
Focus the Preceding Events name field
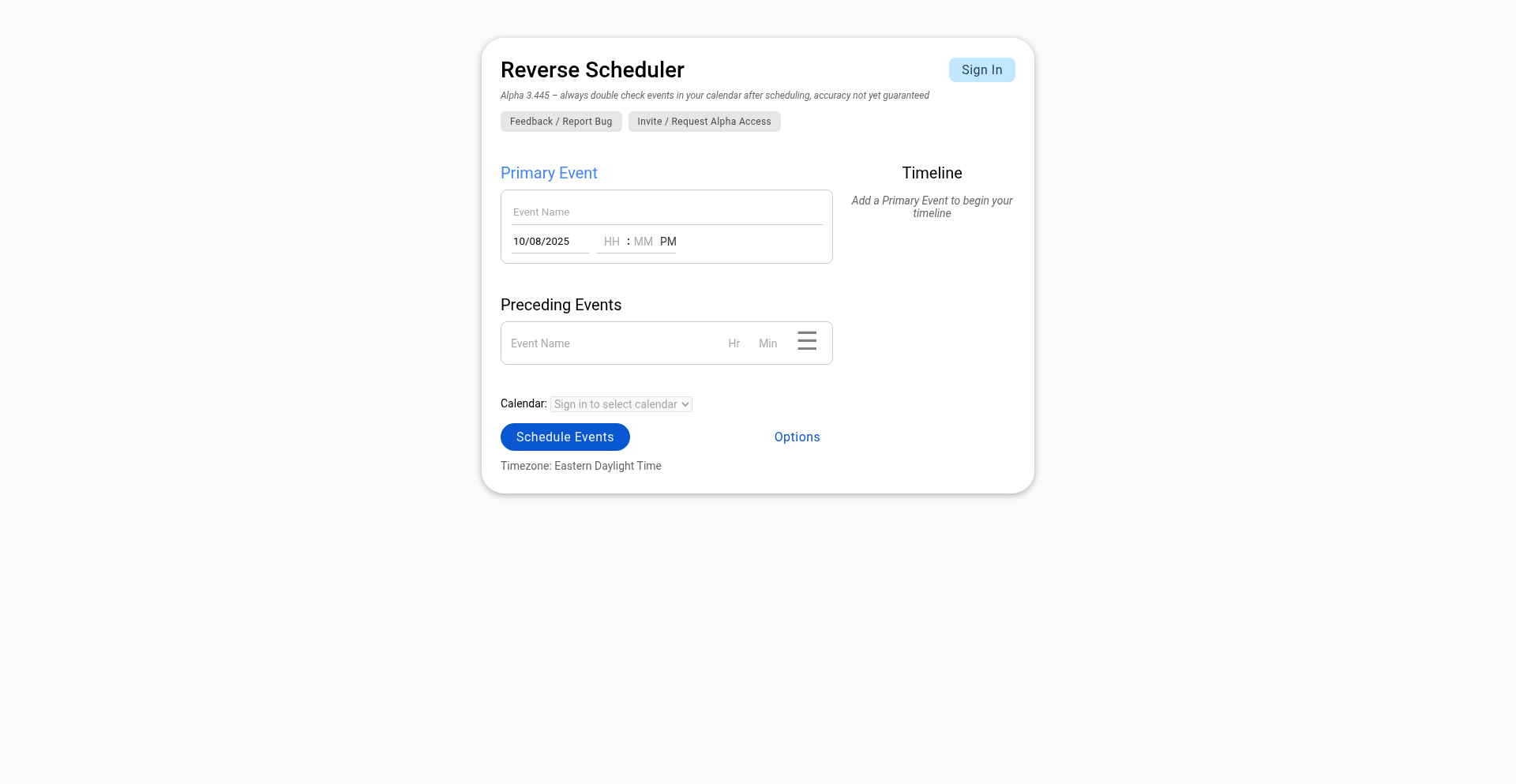point(608,343)
